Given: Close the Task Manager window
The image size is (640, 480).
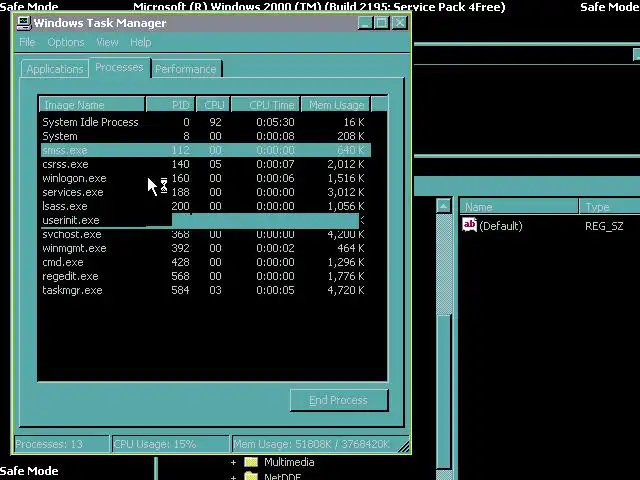Looking at the screenshot, I should pos(400,23).
